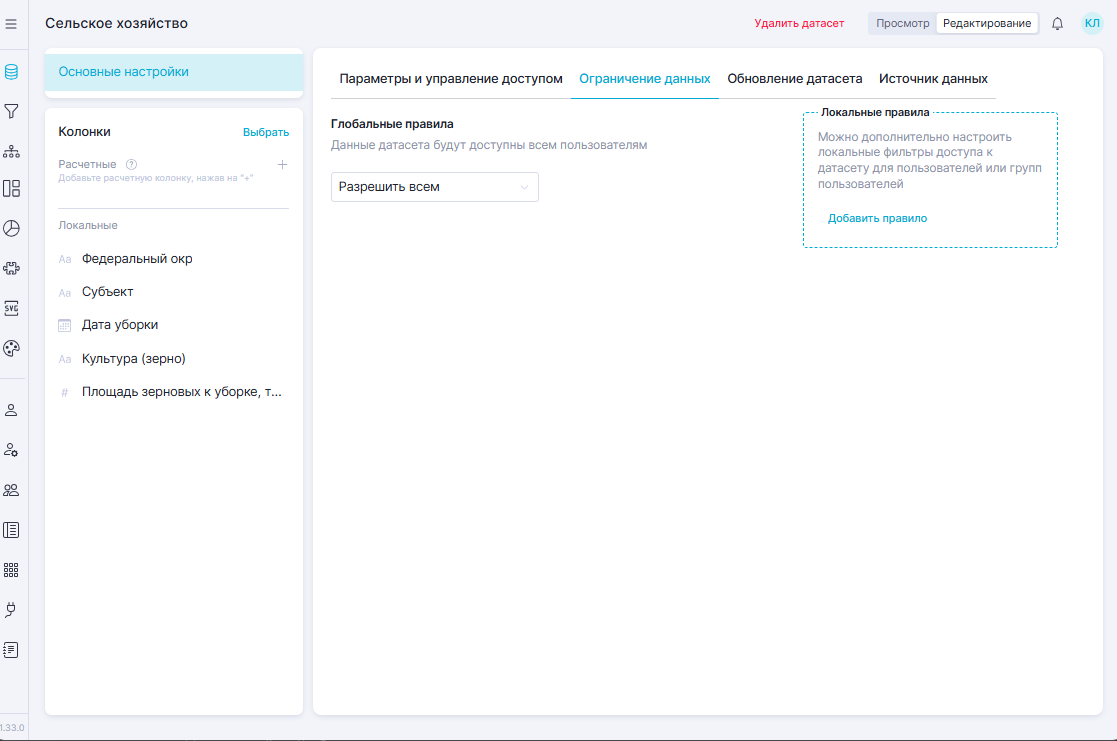
Task: Open the color palette sidebar icon
Action: (x=12, y=348)
